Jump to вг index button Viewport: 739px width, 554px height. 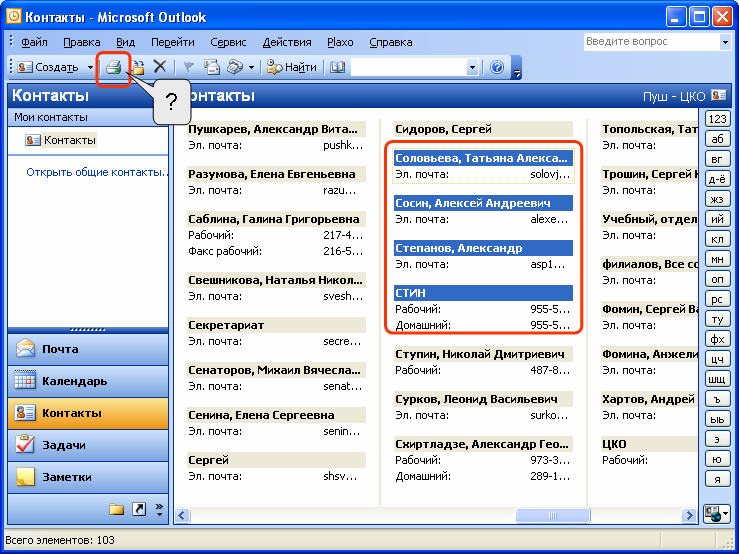pos(717,159)
